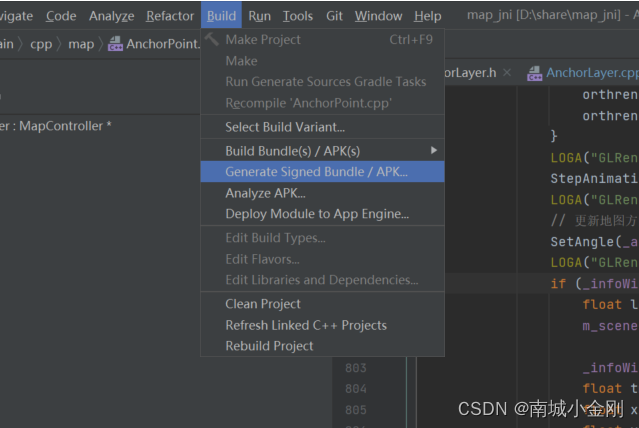Open the Help menu
This screenshot has width=639, height=428.
tap(427, 16)
